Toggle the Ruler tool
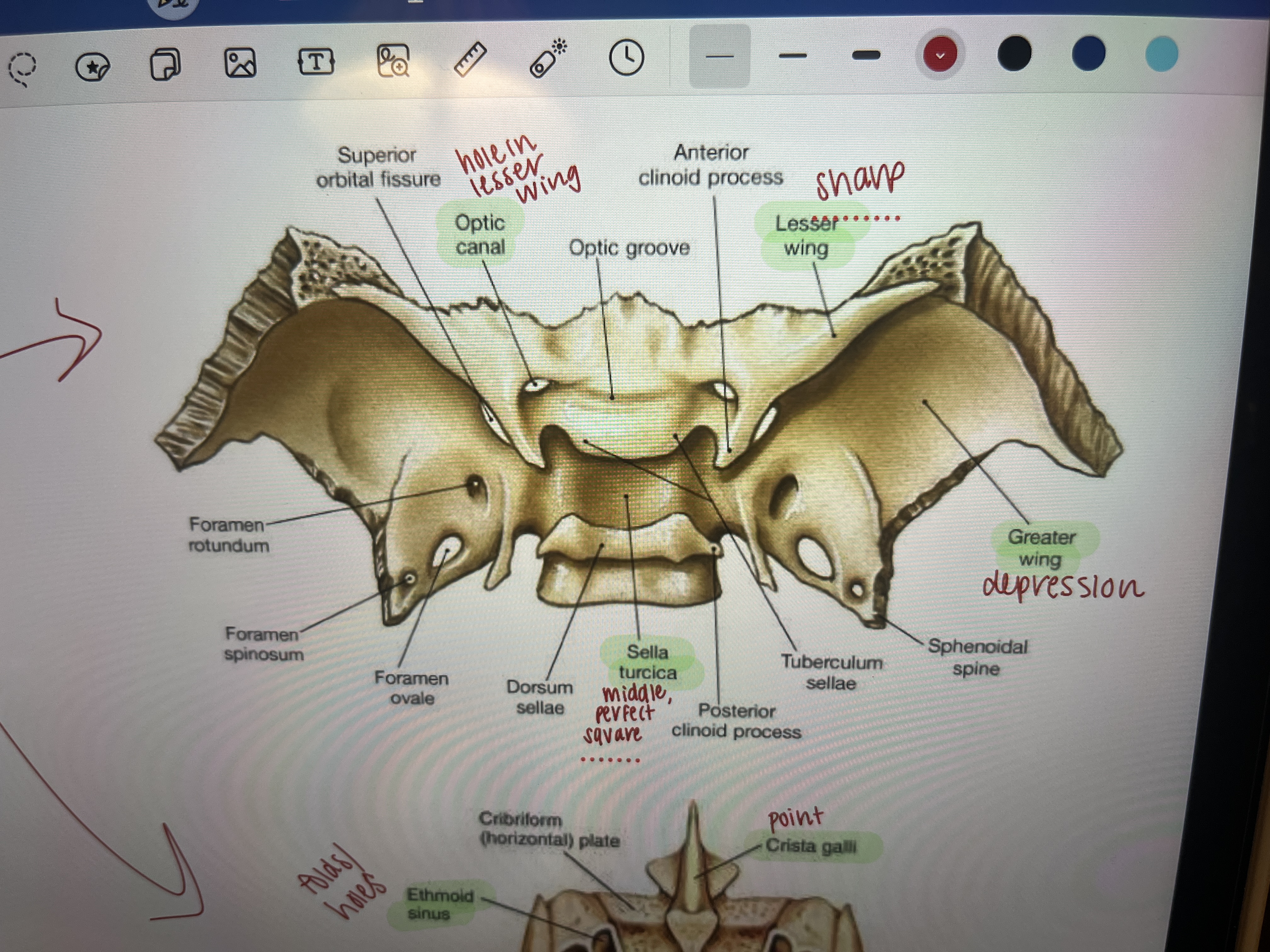The image size is (1270, 952). [x=470, y=59]
